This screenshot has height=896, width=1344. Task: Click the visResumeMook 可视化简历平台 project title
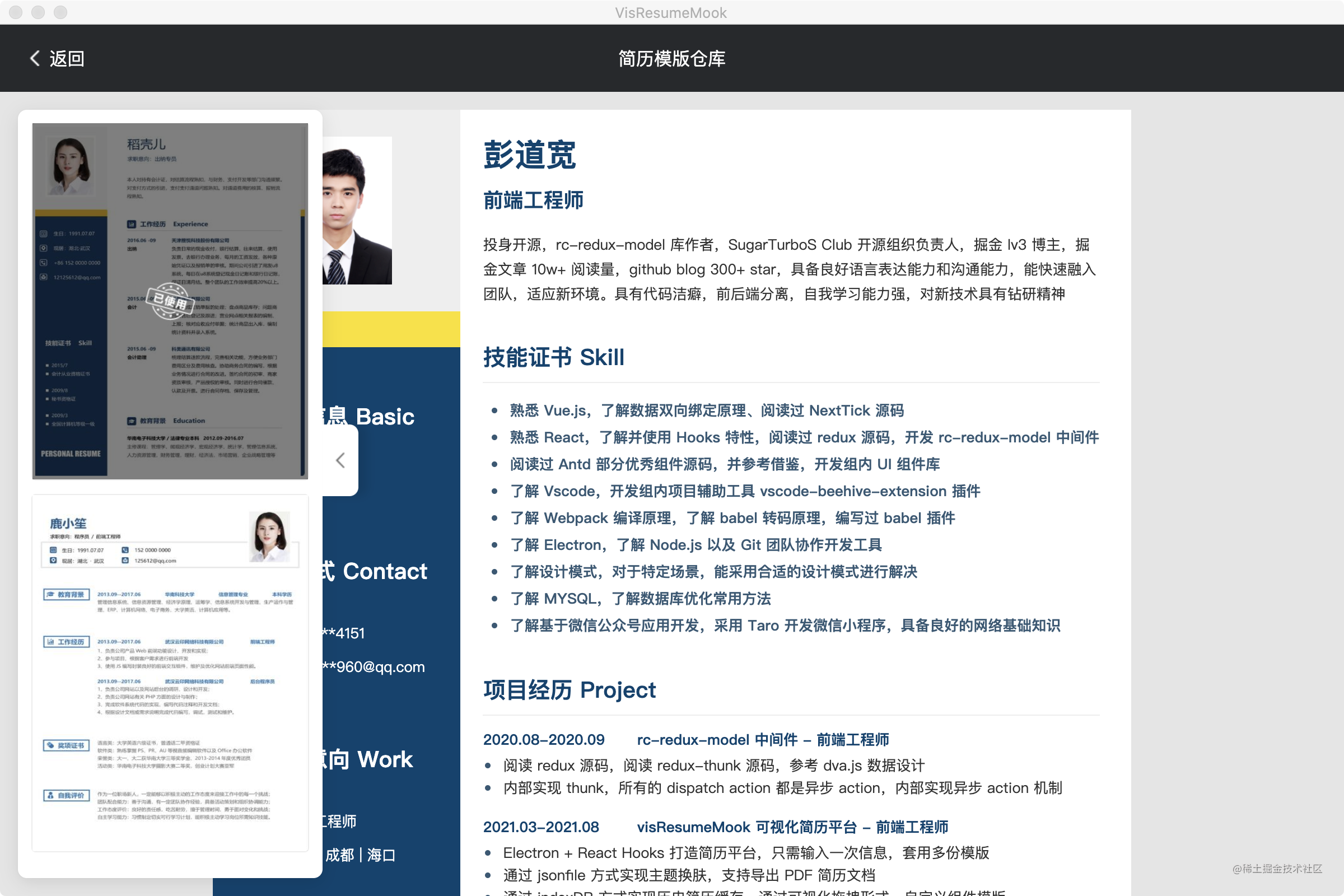(792, 827)
